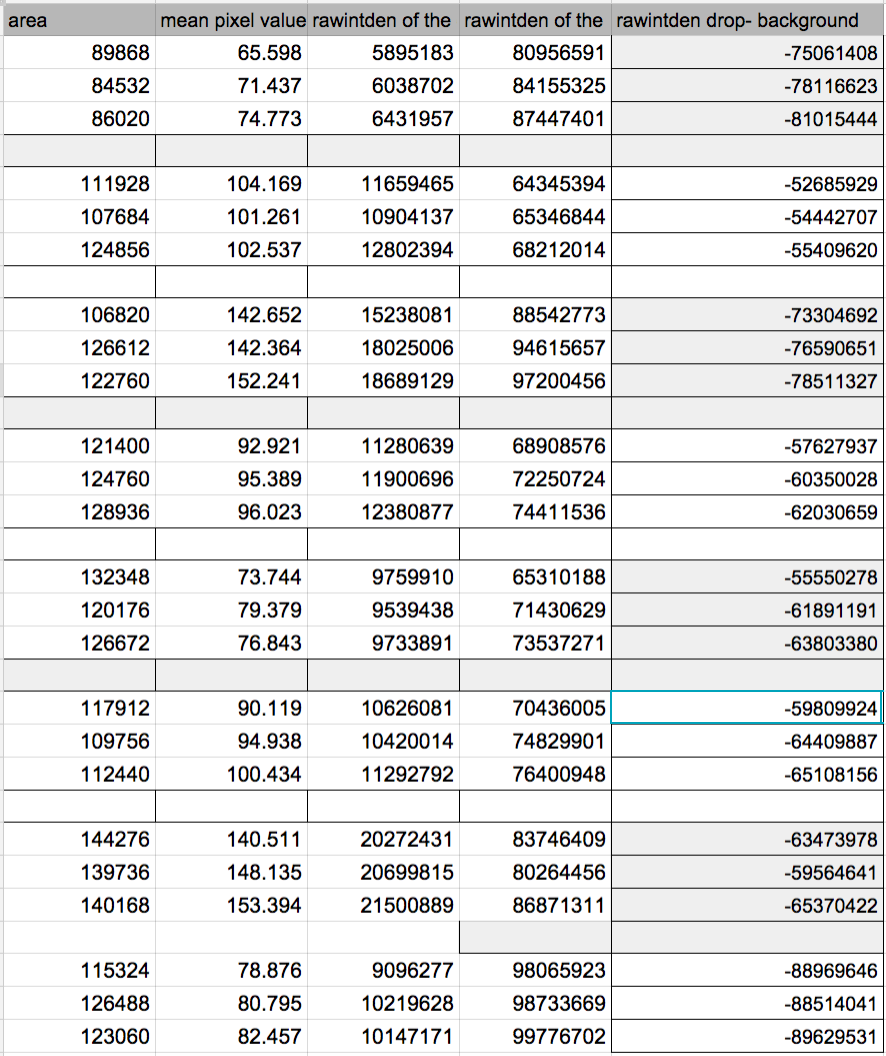Select the cell with value 71.437
Viewport: 886px width, 1056px height.
[x=232, y=86]
